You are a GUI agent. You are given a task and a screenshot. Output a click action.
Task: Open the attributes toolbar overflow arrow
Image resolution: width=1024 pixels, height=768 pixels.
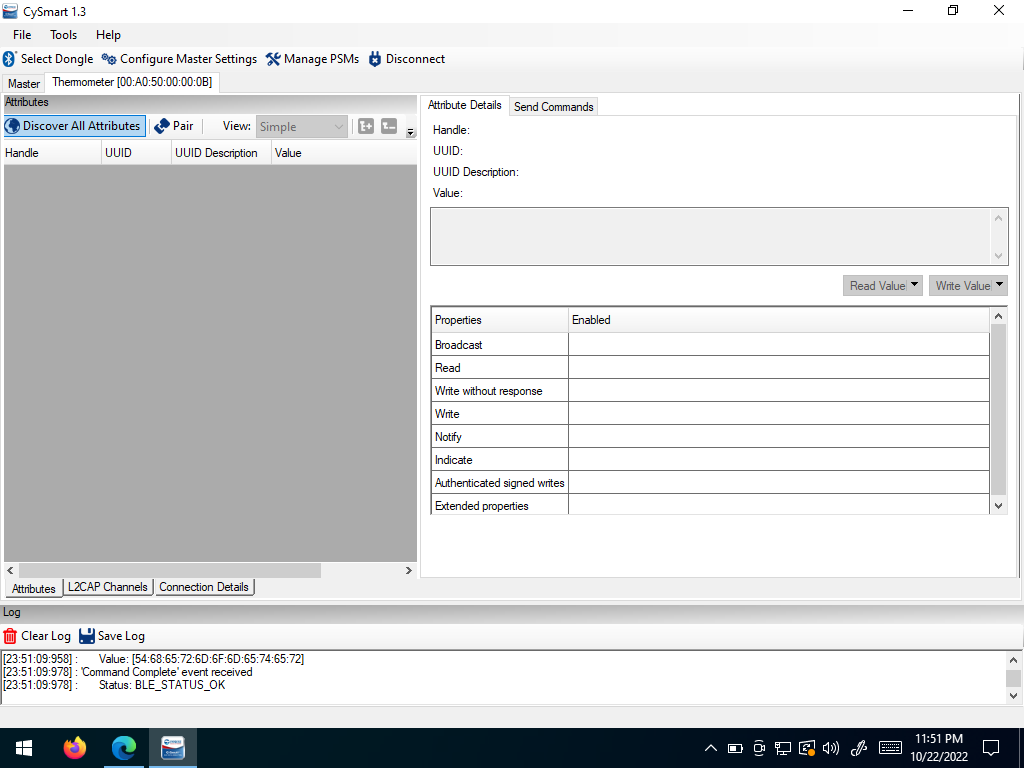(x=411, y=133)
